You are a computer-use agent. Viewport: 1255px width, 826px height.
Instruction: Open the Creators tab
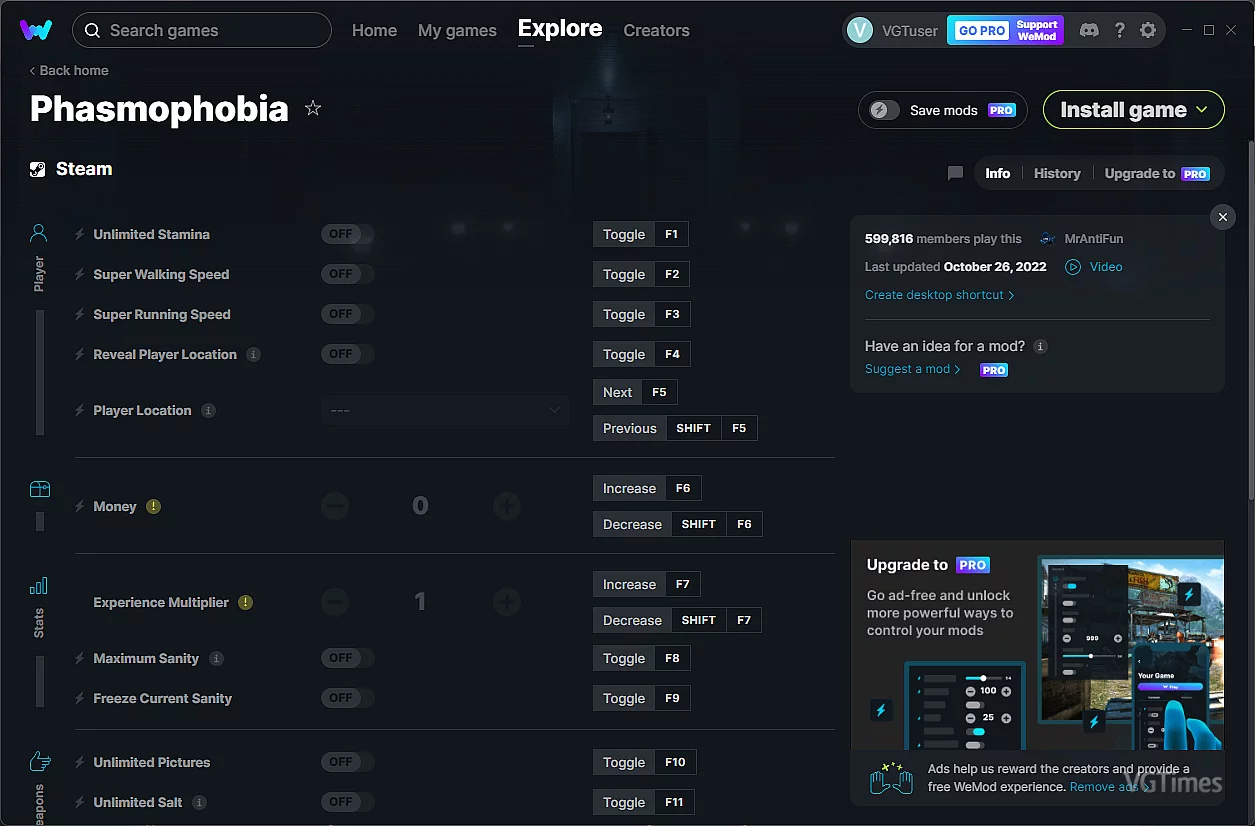[656, 30]
